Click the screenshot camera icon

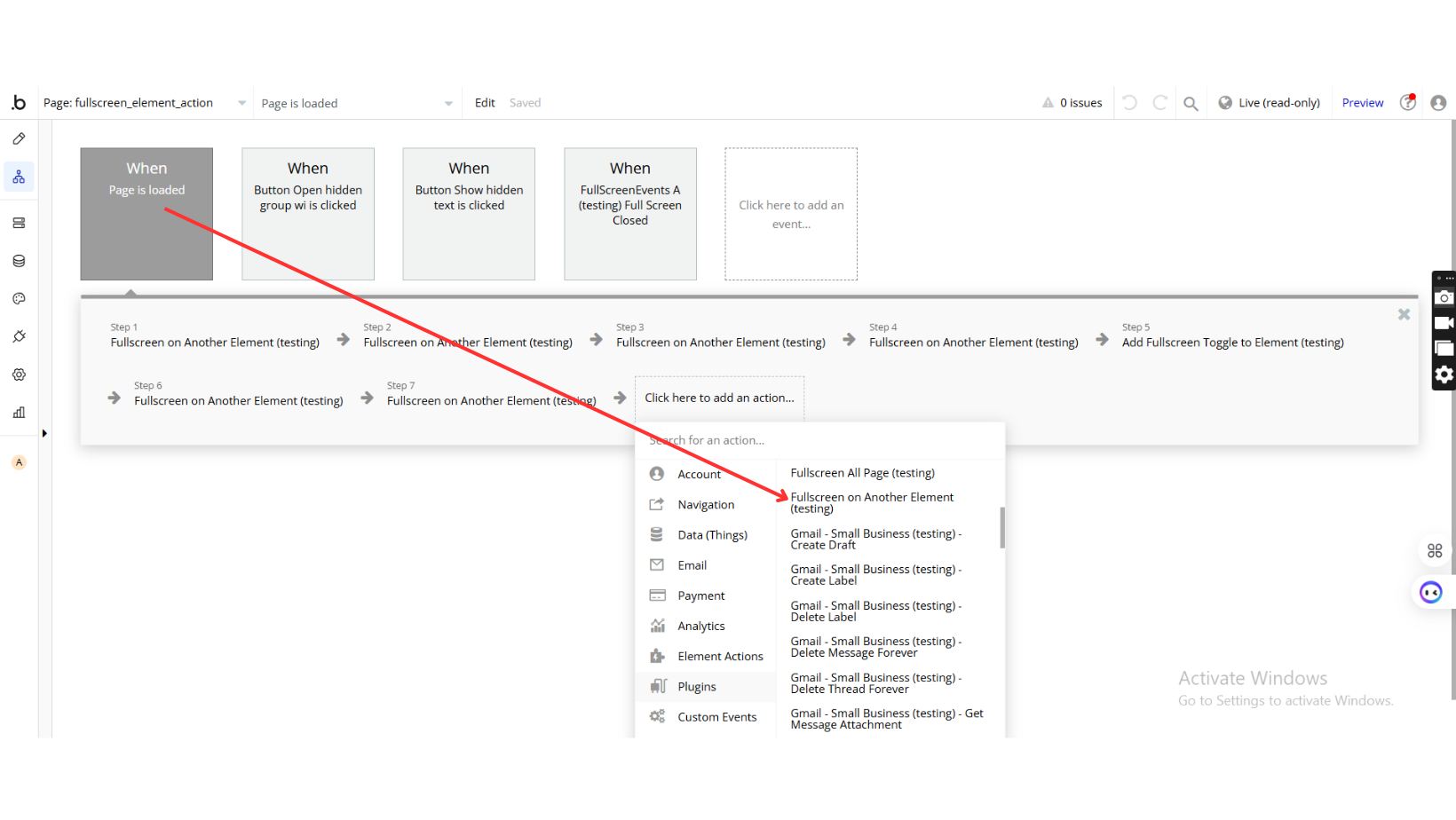[1444, 298]
